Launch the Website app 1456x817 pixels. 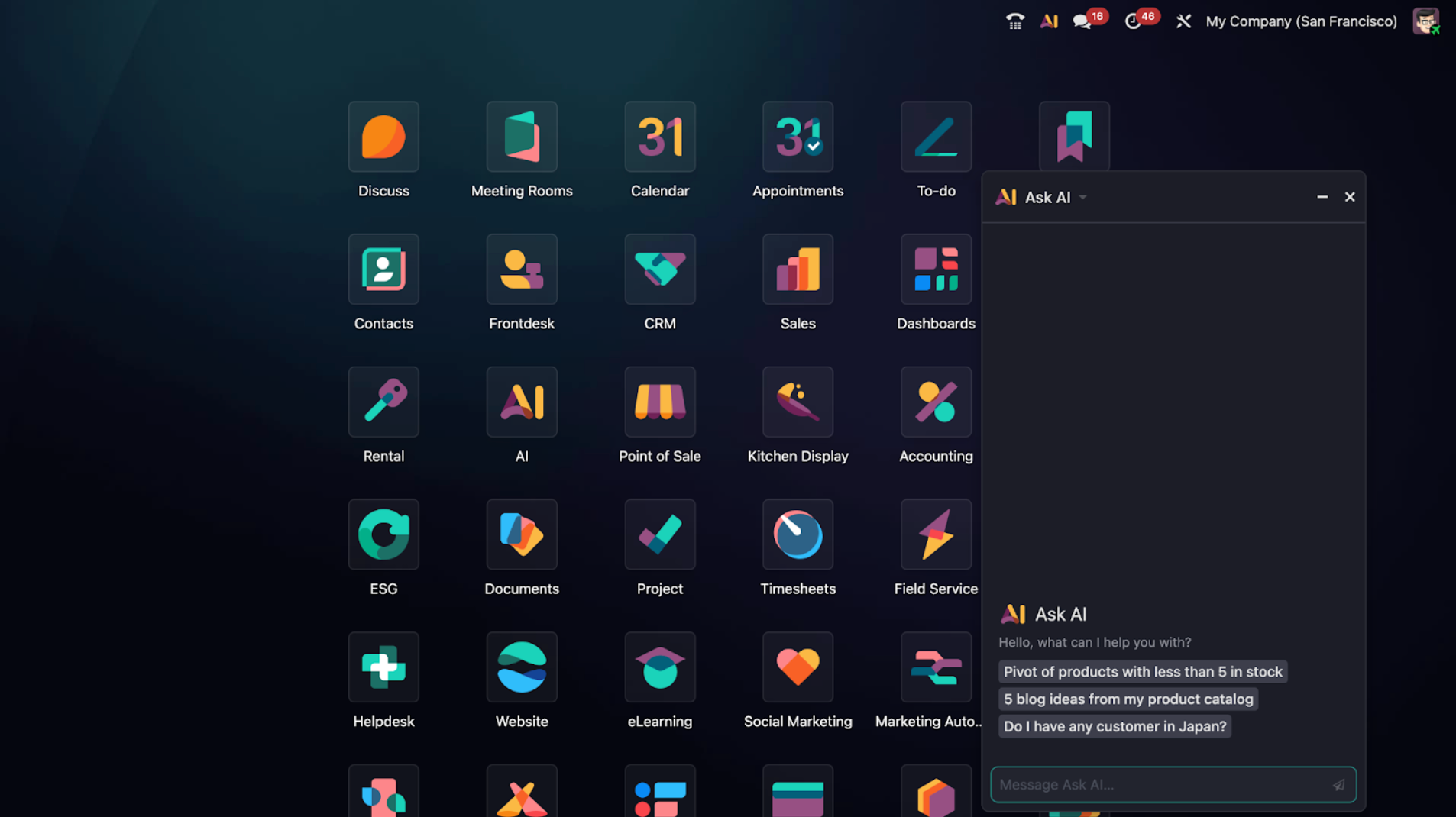point(522,667)
